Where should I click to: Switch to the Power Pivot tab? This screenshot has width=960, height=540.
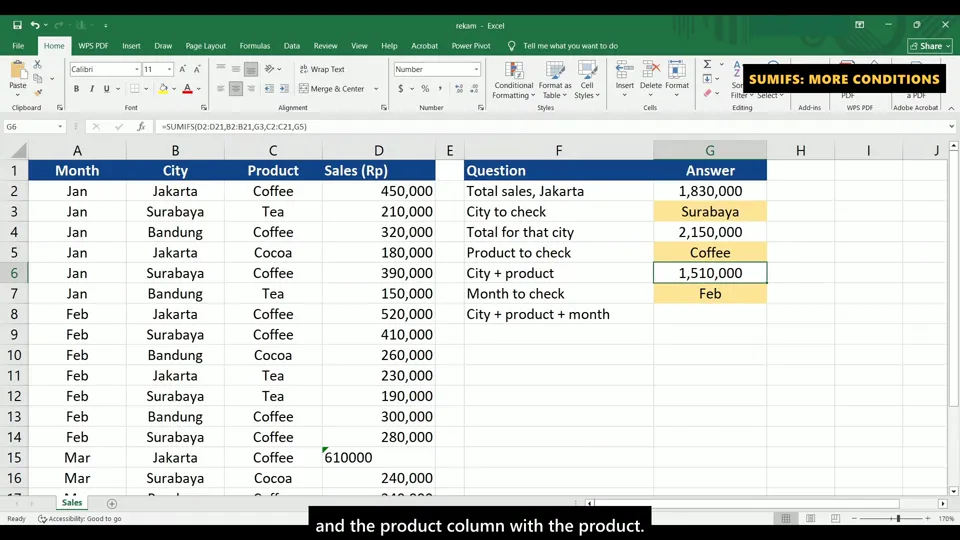(x=471, y=46)
